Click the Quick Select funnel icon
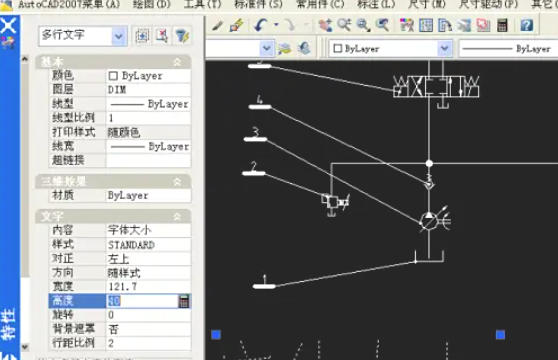The image size is (558, 360). [x=182, y=36]
